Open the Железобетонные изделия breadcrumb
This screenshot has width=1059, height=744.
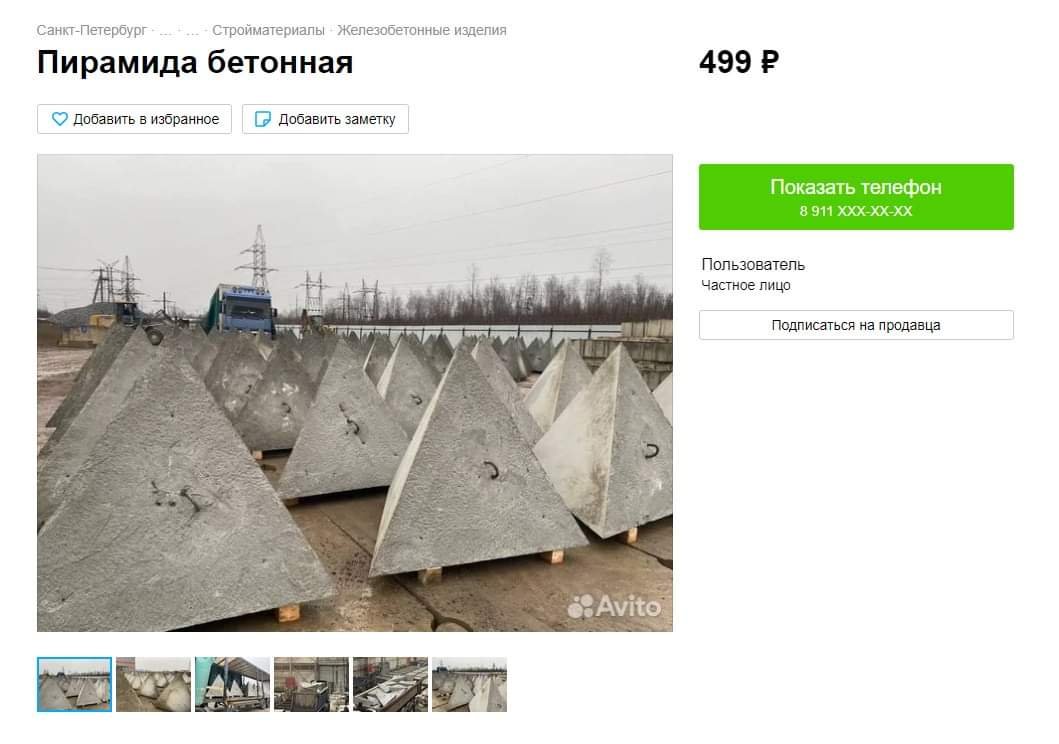point(421,30)
